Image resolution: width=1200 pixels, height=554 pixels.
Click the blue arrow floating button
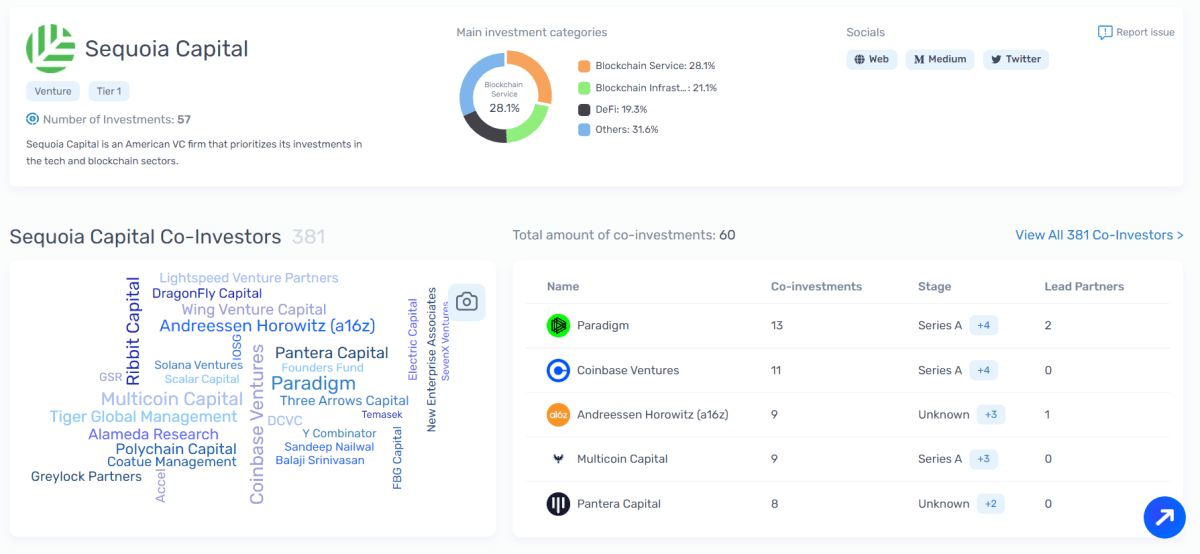point(1165,517)
